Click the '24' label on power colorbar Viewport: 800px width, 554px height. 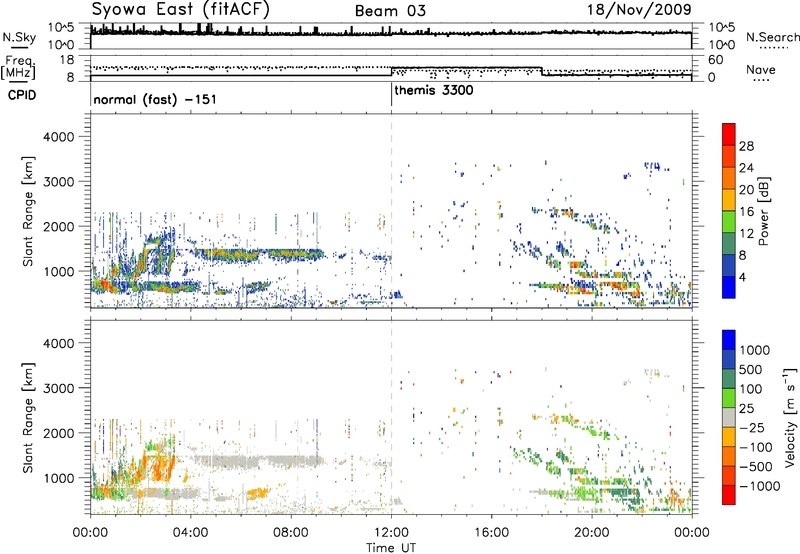point(746,168)
